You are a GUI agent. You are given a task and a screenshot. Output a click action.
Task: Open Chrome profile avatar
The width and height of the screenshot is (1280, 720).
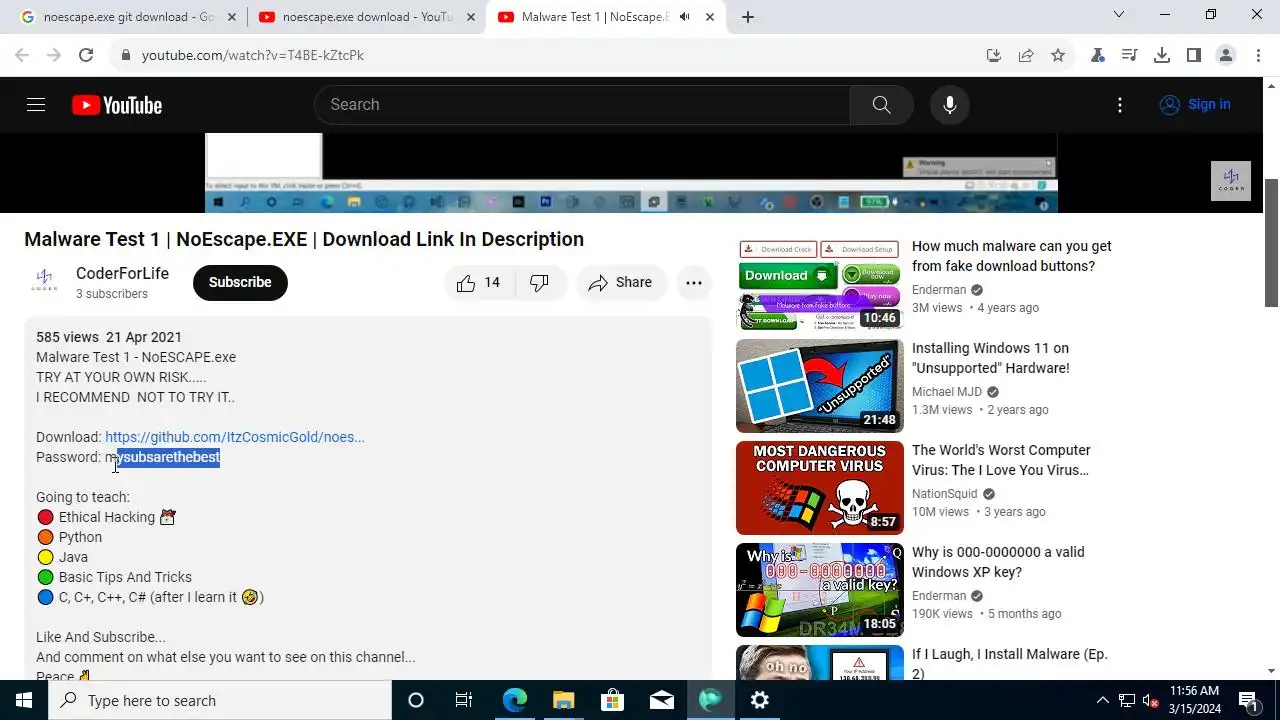coord(1226,55)
